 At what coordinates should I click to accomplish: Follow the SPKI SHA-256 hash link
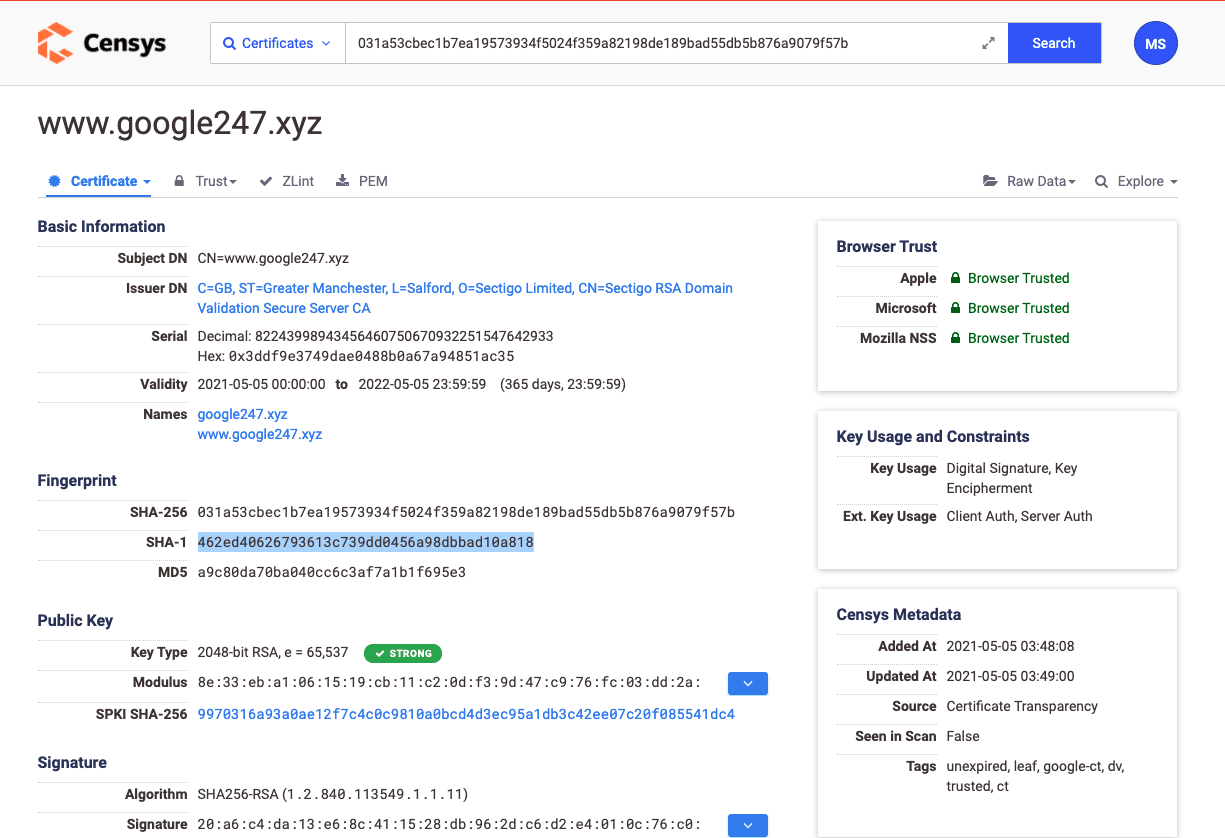click(x=466, y=714)
